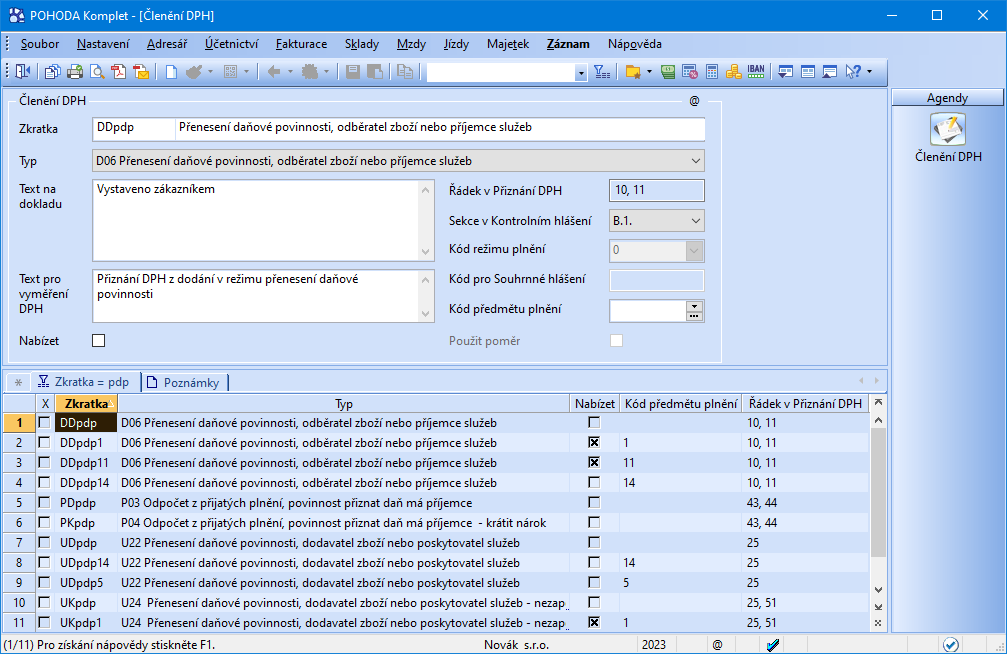Jump to first row double-arrow icon
Viewport: 1007px width, 654px height.
(878, 402)
